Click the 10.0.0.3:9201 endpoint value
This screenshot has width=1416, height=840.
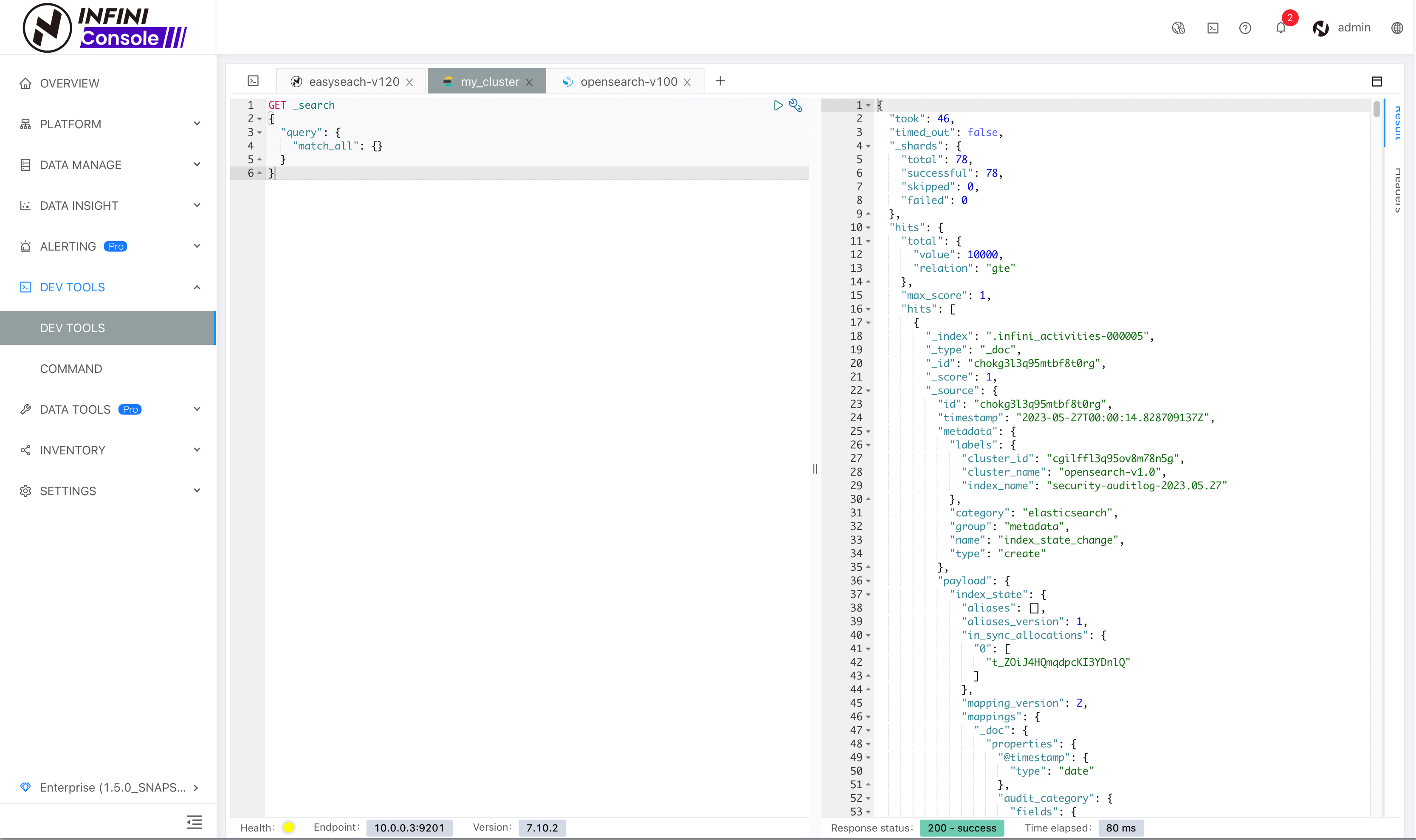point(409,828)
